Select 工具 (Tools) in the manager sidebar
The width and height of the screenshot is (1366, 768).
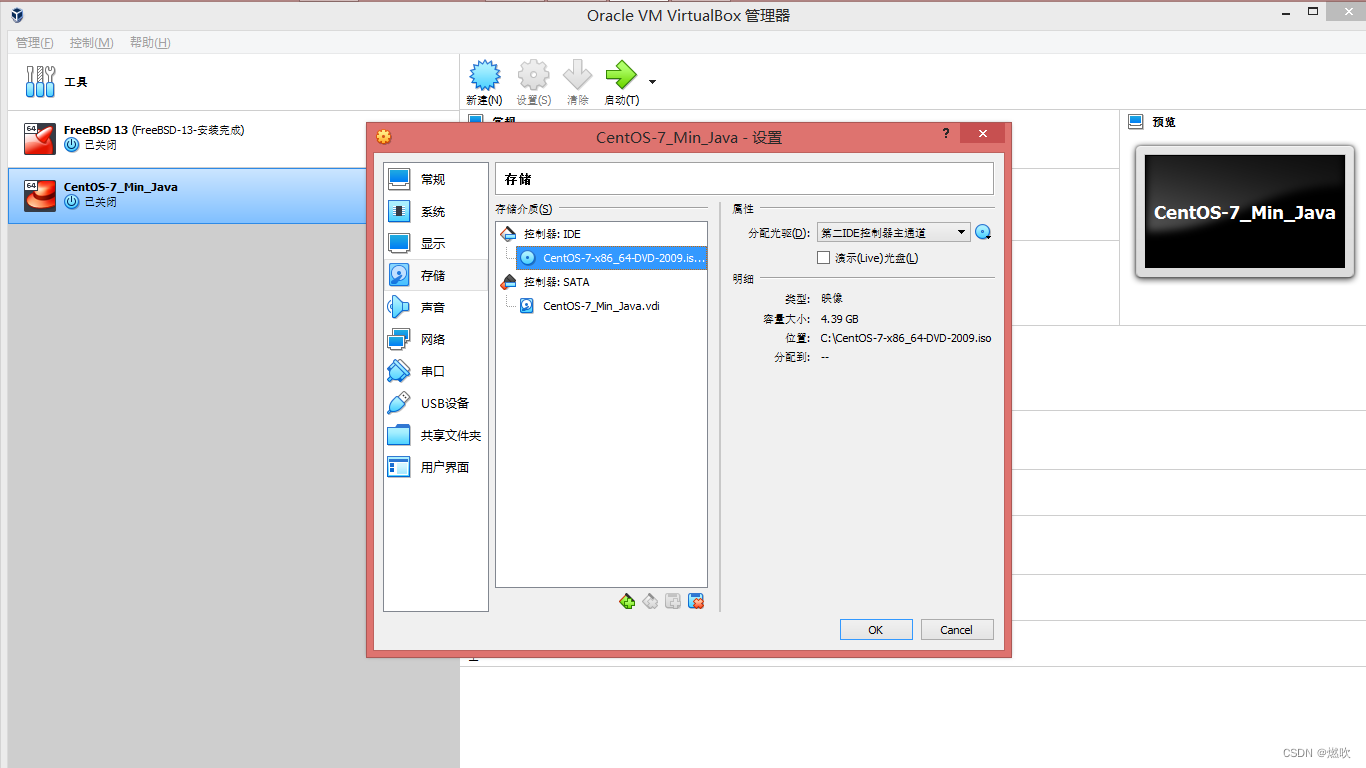click(232, 82)
